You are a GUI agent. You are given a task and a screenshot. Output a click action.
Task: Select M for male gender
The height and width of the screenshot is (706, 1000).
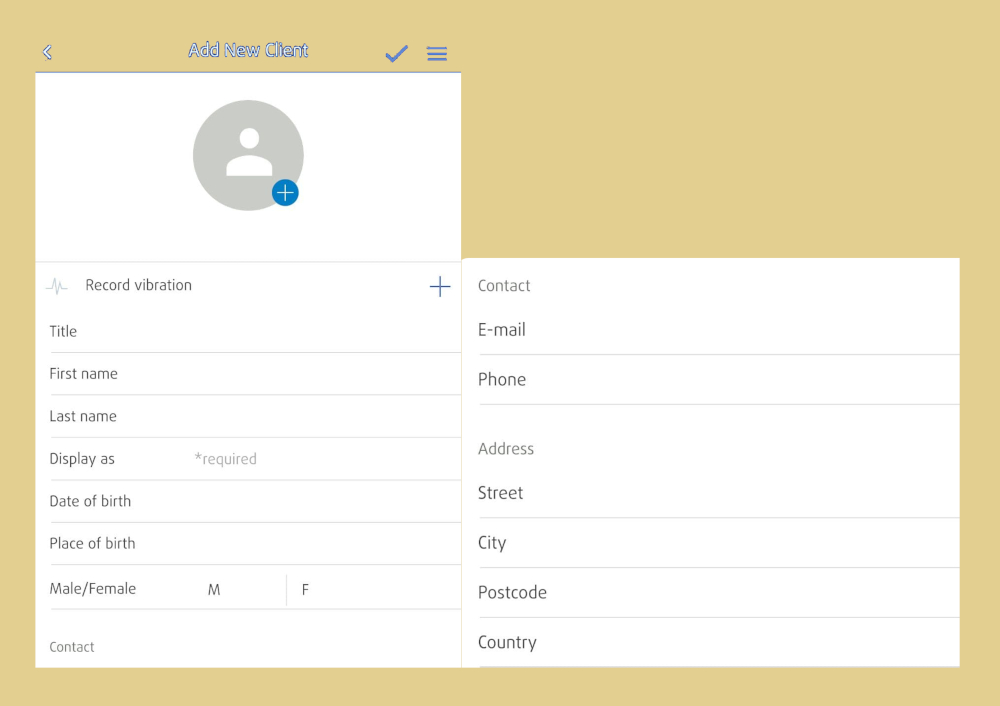coord(214,590)
